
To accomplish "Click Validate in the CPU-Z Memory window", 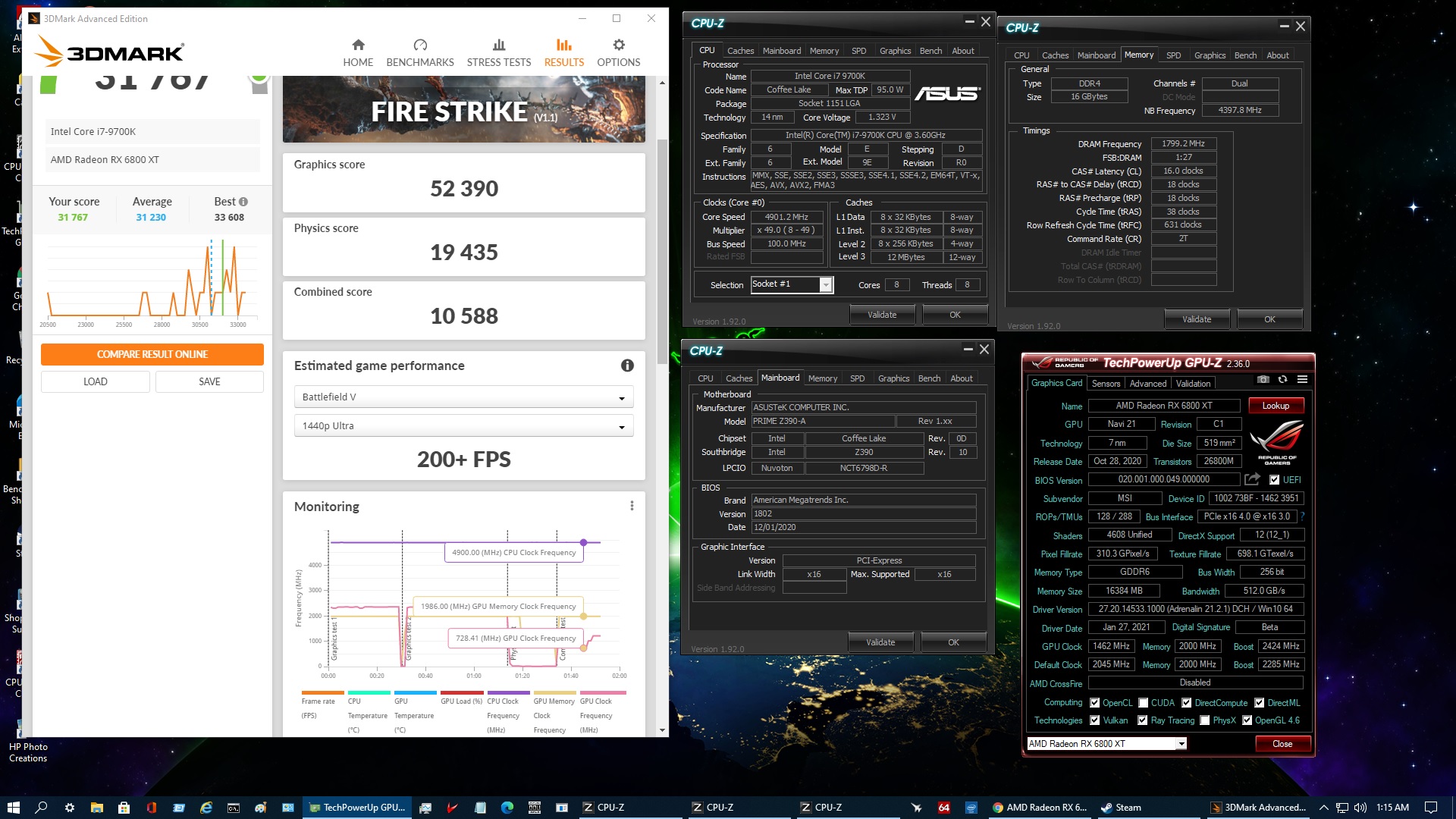I will (1197, 319).
